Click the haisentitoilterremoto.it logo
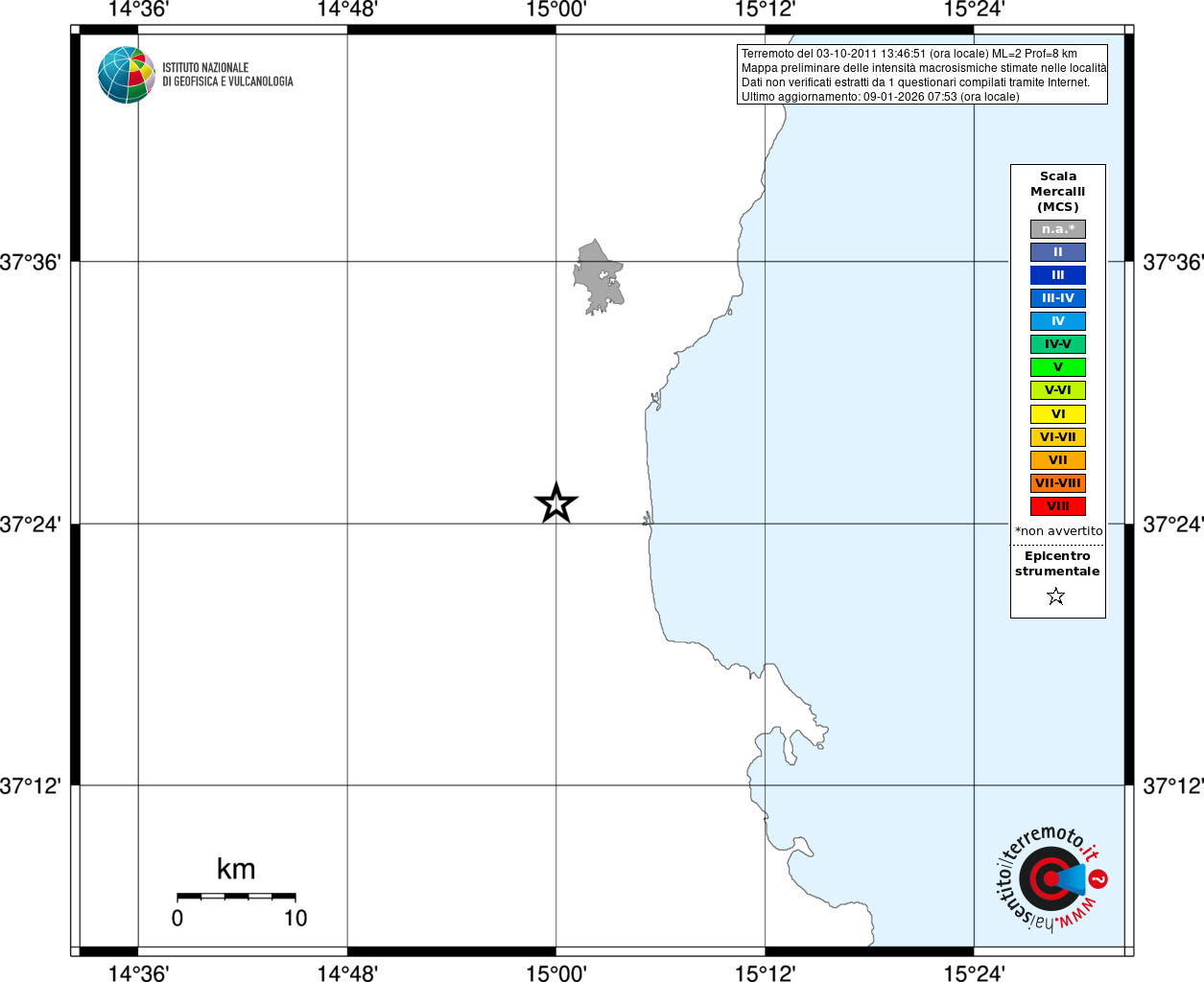 pos(1051,878)
